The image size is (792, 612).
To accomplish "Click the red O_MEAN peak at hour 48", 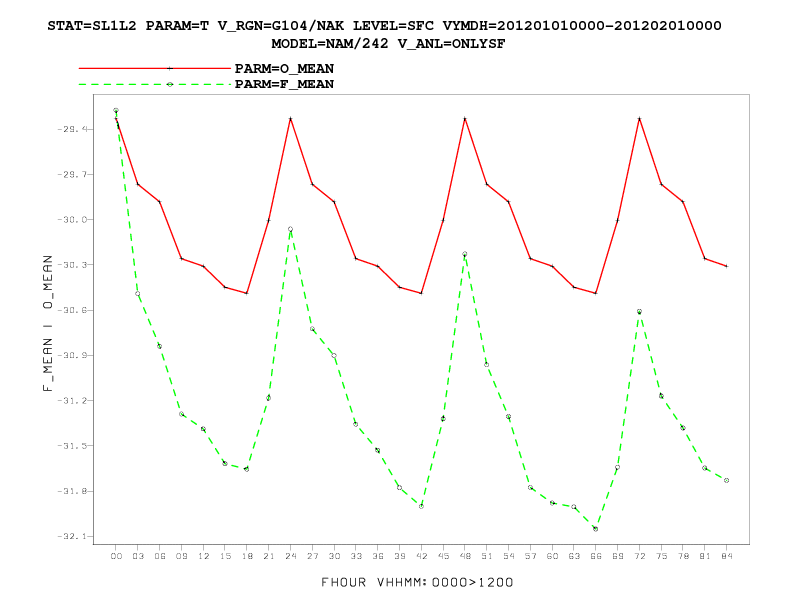I will click(465, 119).
